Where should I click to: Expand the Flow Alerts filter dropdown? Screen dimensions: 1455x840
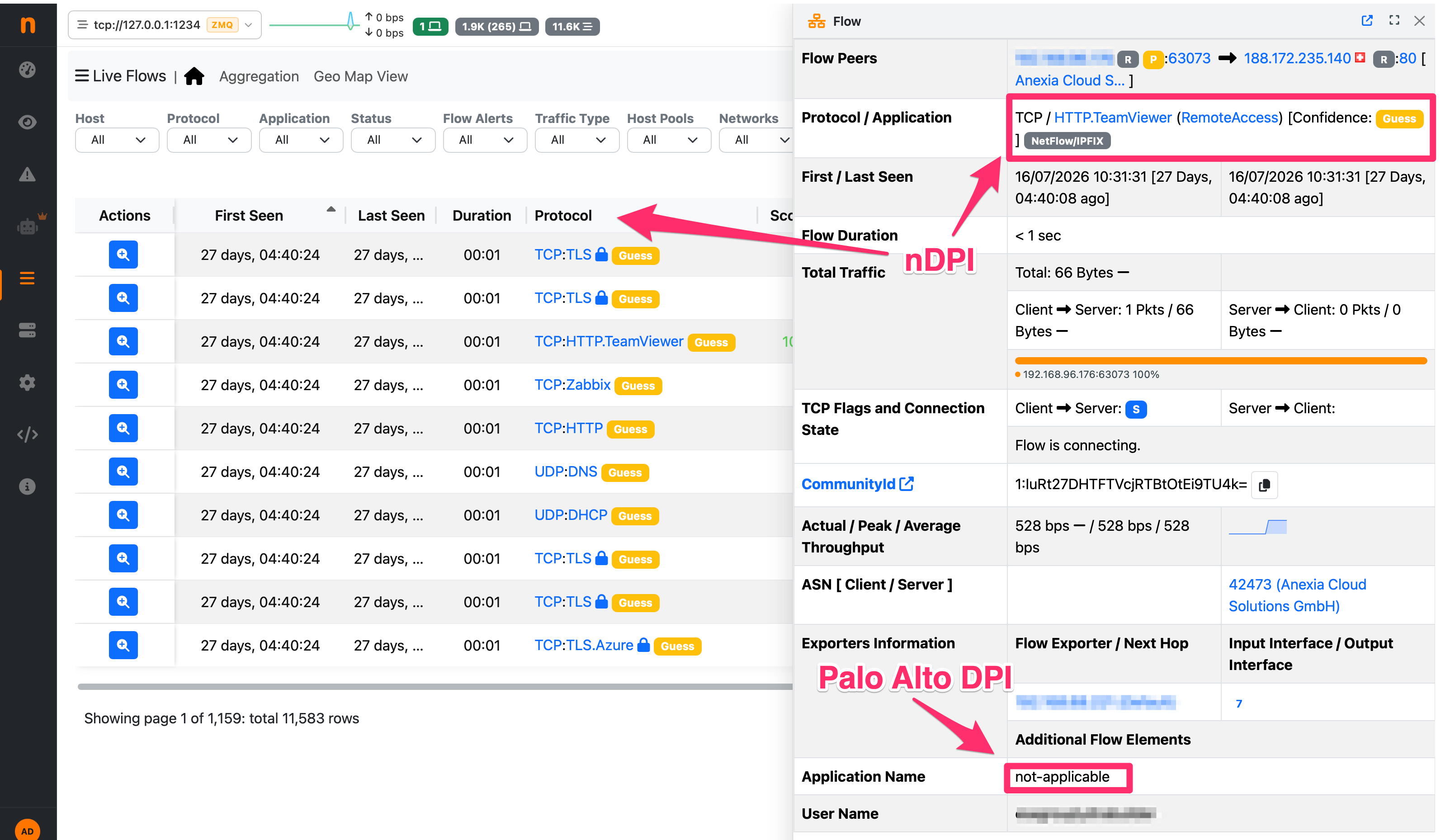point(485,140)
